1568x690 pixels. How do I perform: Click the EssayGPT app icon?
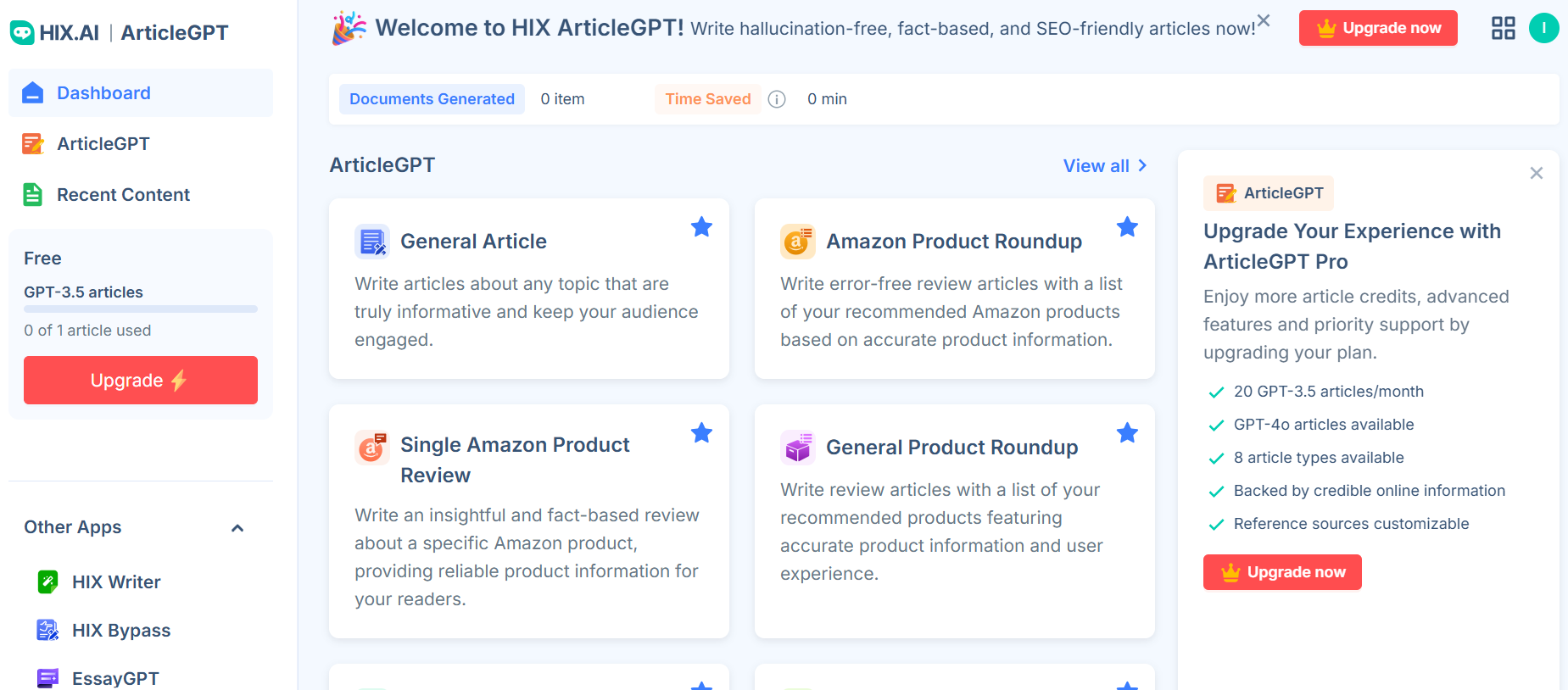click(x=47, y=678)
